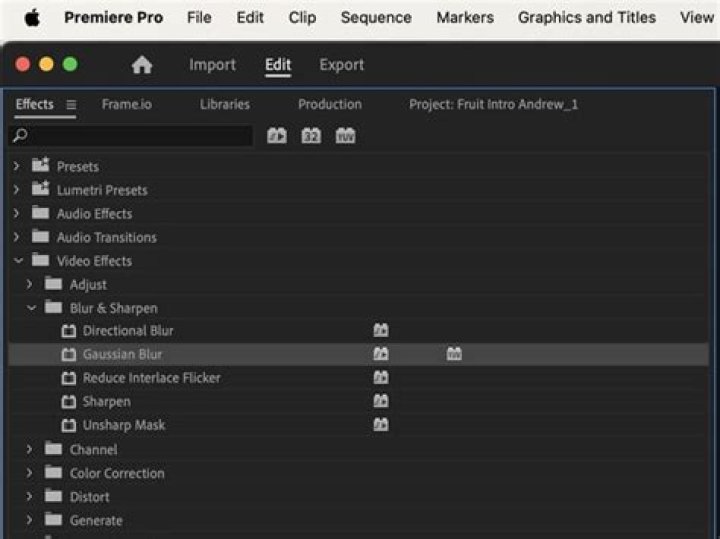Select the Presets folder icon
The width and height of the screenshot is (720, 539).
40,165
